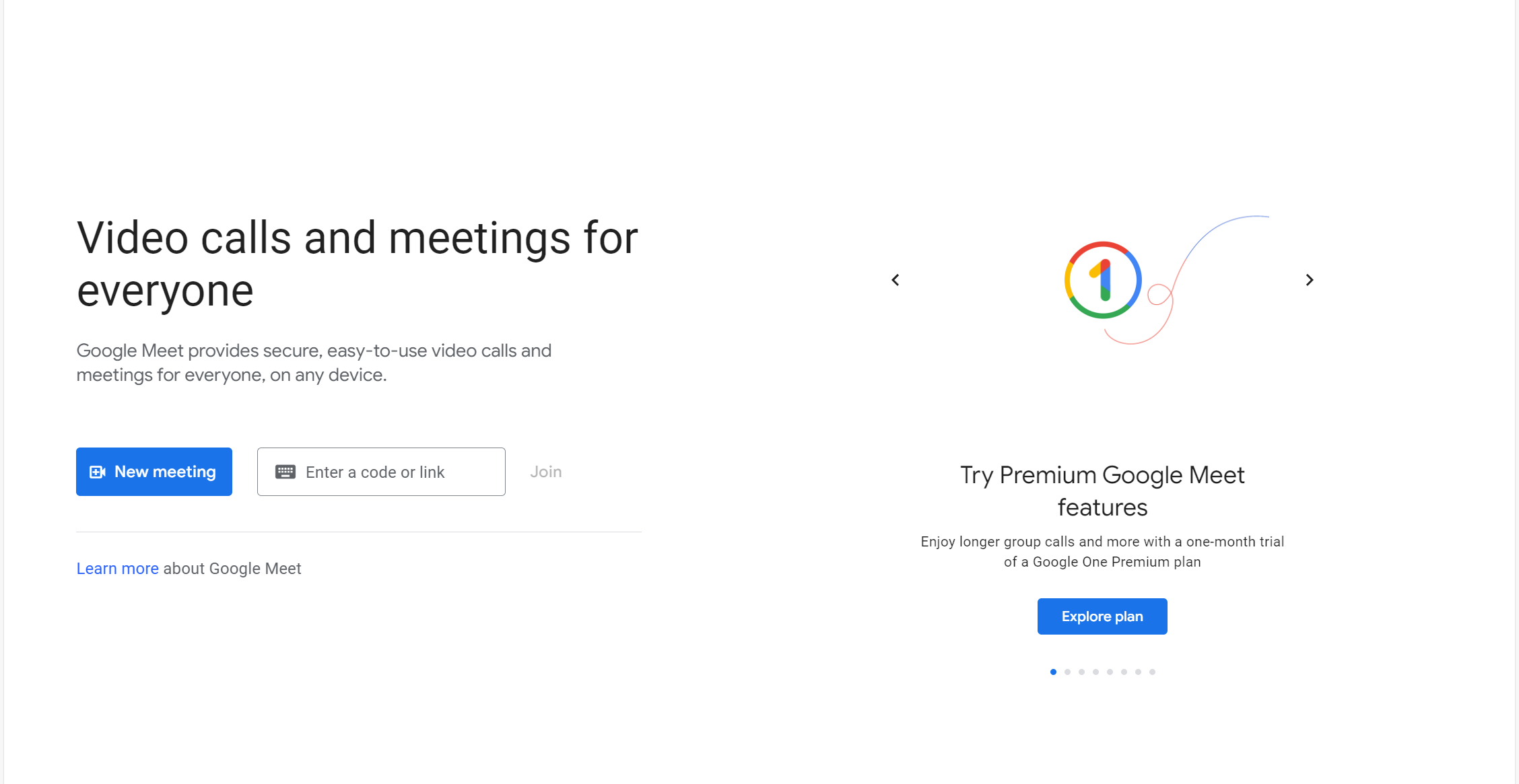The width and height of the screenshot is (1519, 784).
Task: Click the Explore plan button
Action: [x=1102, y=616]
